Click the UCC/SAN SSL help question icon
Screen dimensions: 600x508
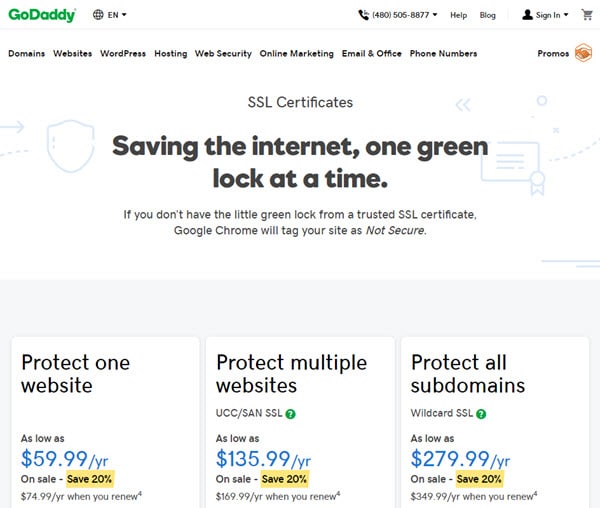[x=290, y=414]
